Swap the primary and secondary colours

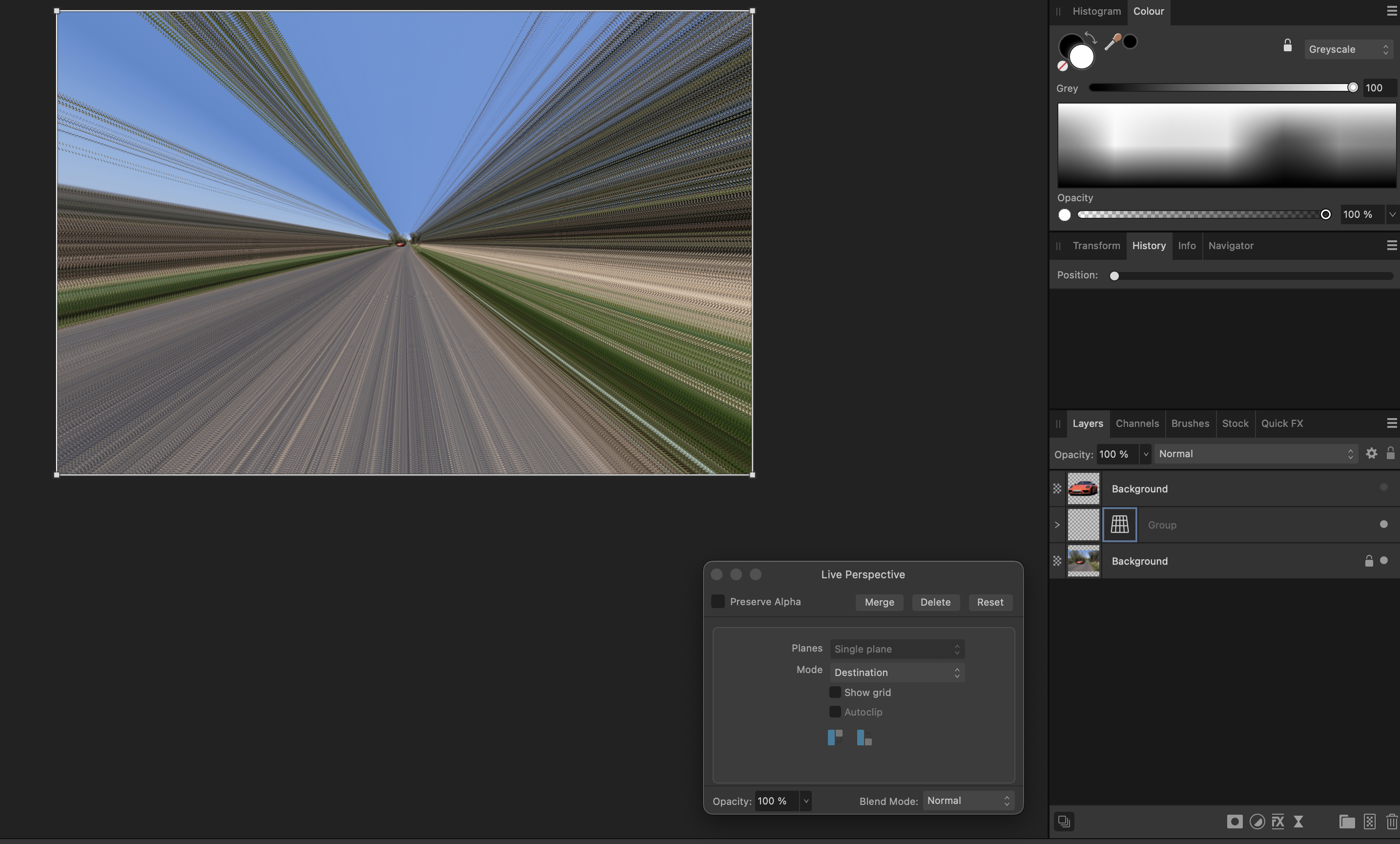click(1091, 38)
